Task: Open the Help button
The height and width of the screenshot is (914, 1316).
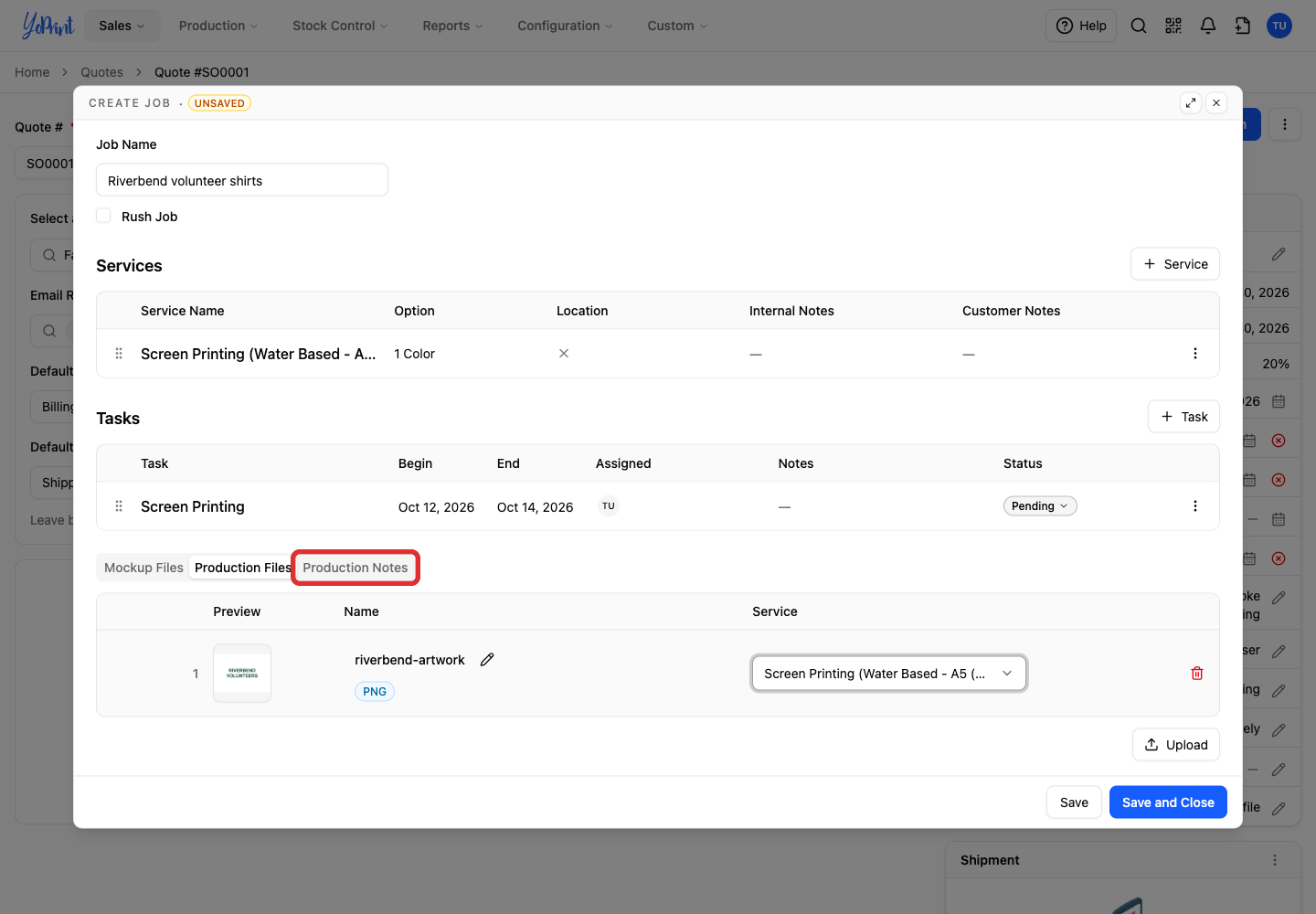Action: point(1081,26)
